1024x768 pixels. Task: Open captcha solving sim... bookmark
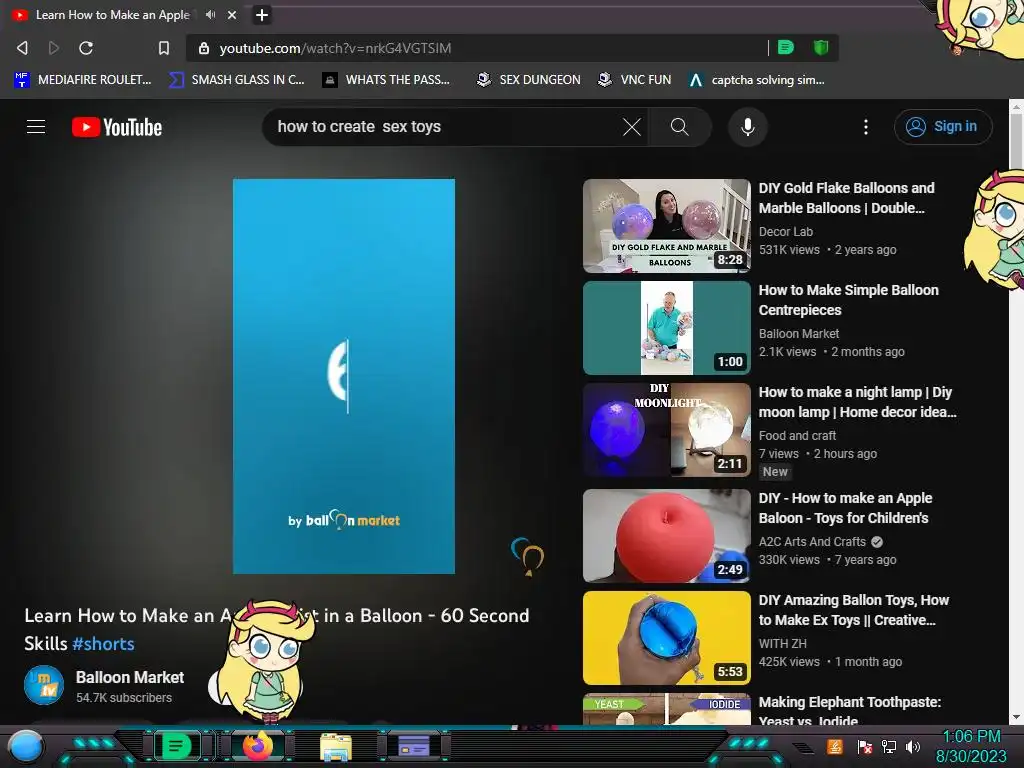pos(758,80)
